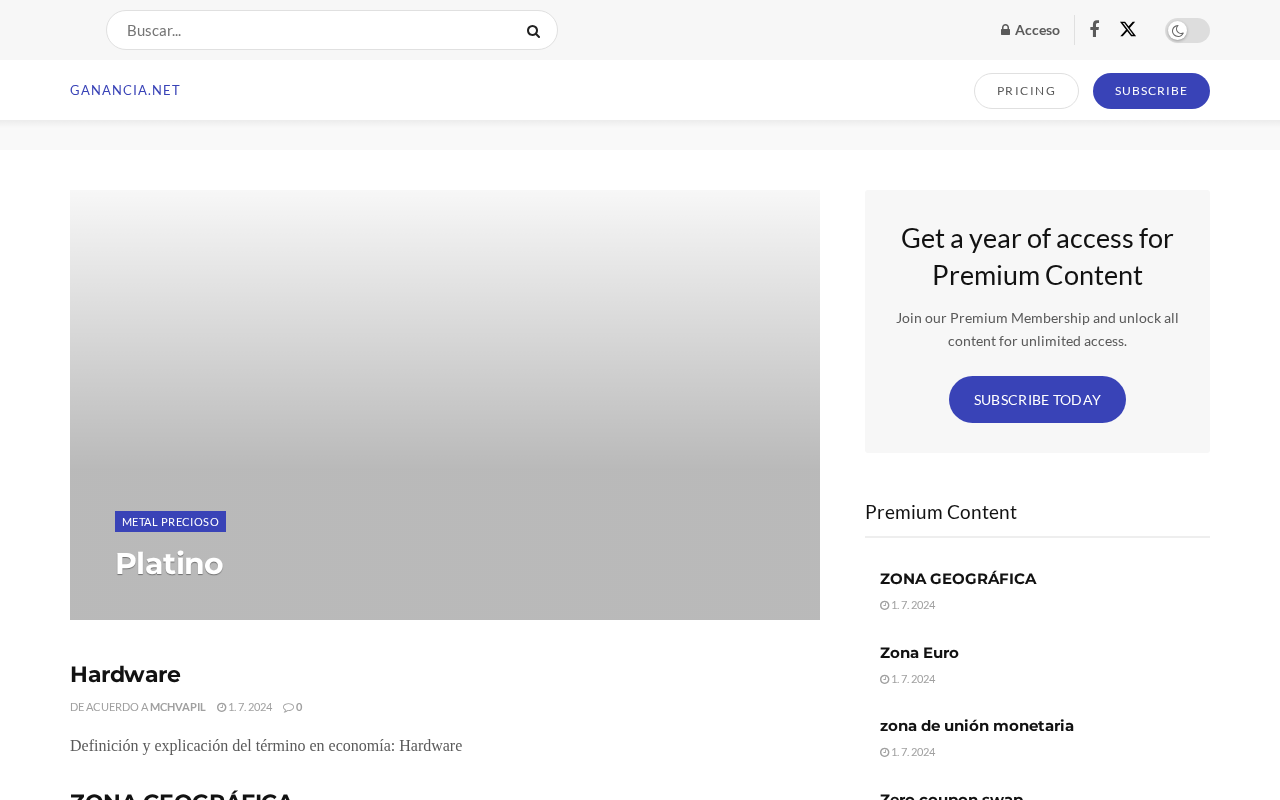Toggle dark mode switch
Viewport: 1280px width, 800px height.
click(x=1187, y=30)
